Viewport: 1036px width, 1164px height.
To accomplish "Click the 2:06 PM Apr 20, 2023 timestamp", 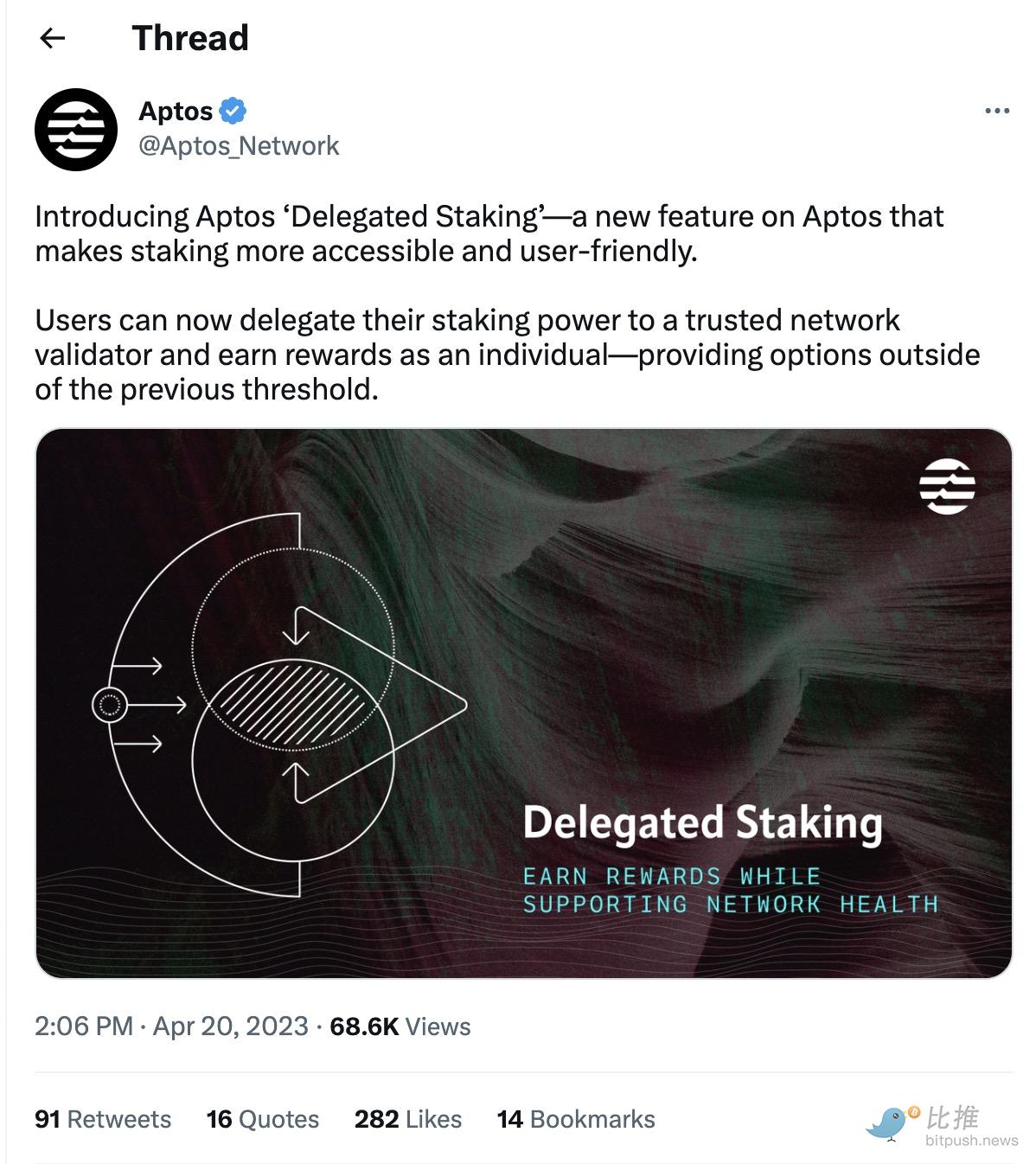I will point(171,1026).
